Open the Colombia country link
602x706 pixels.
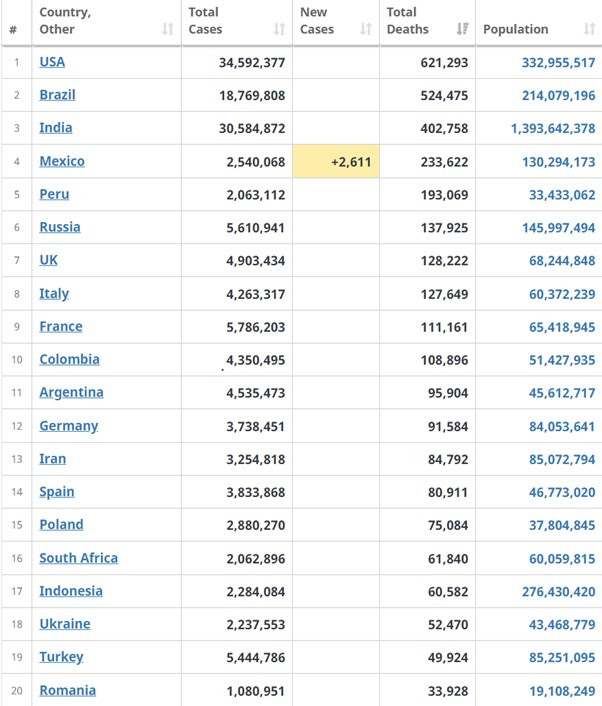pos(69,359)
